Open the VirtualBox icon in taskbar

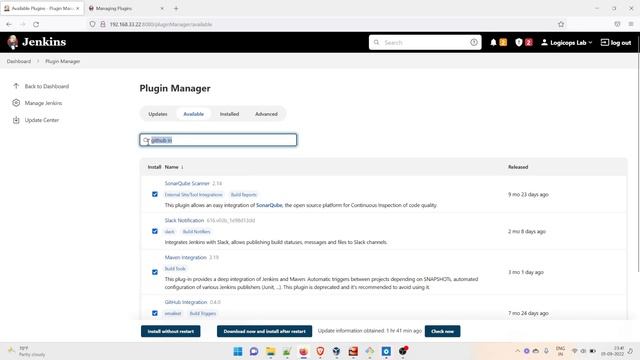tap(336, 351)
